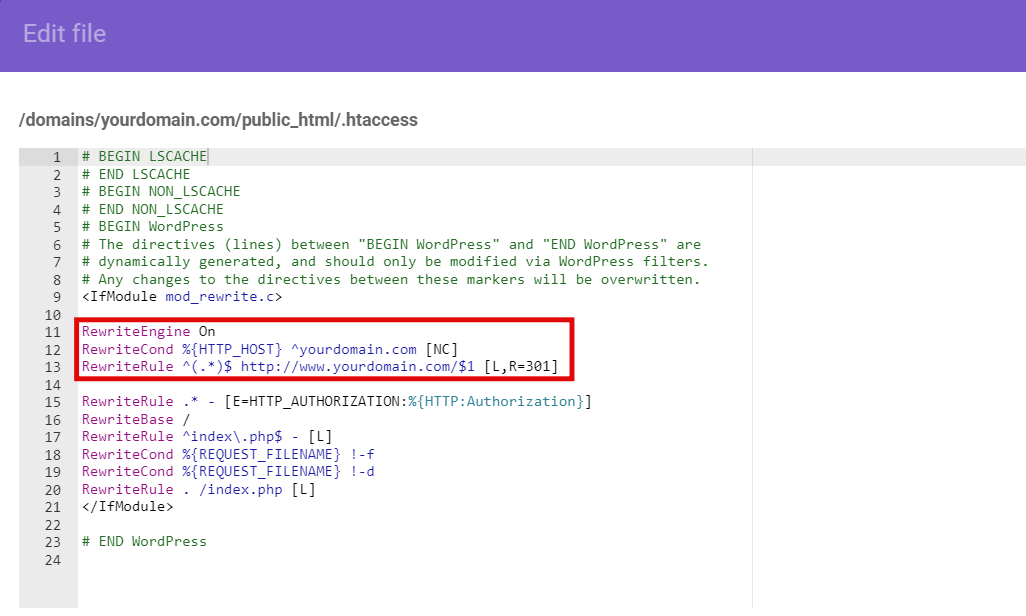This screenshot has height=616, width=1026.
Task: Click the RewriteCond %{REQUEST_FILENAME} !-d line
Action: (x=228, y=471)
